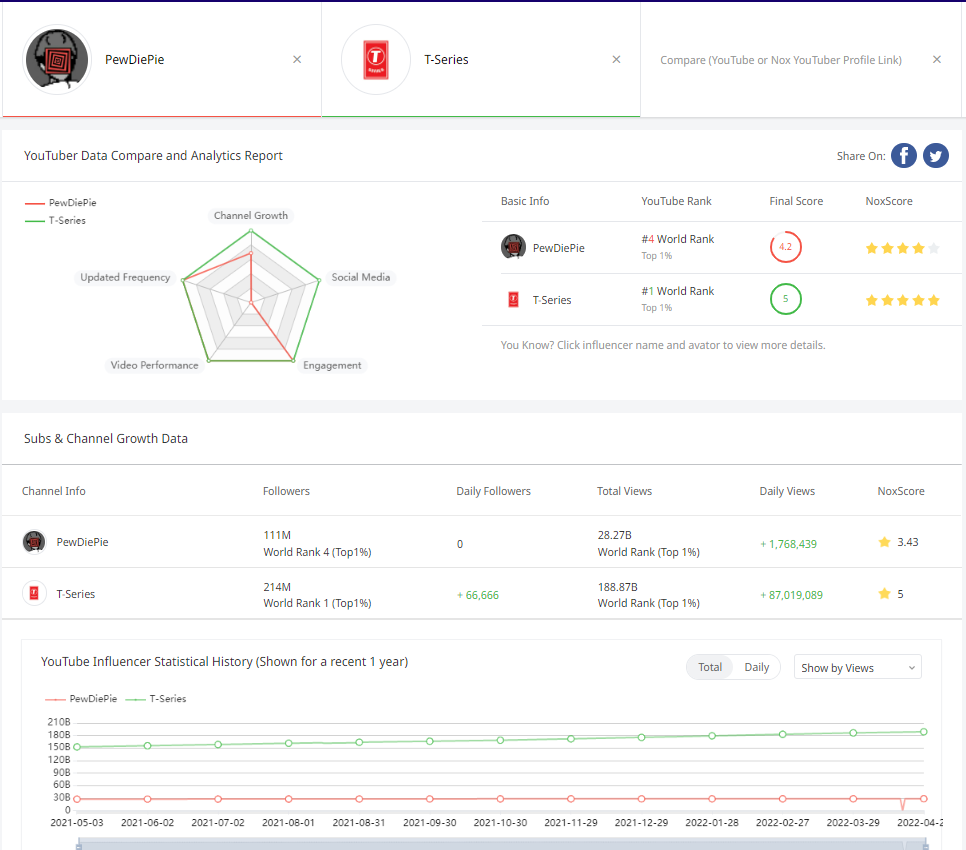Click the 3.43 NoxScore star icon

pyautogui.click(x=885, y=542)
